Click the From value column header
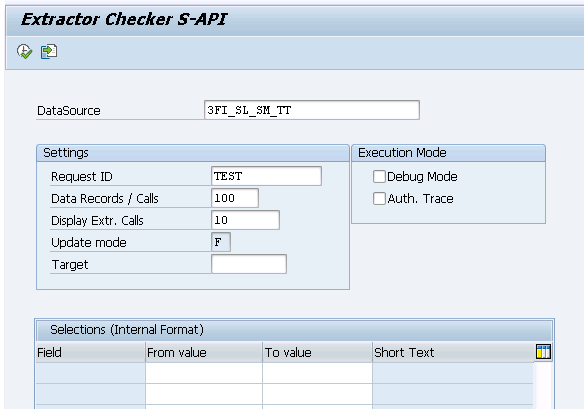 204,352
